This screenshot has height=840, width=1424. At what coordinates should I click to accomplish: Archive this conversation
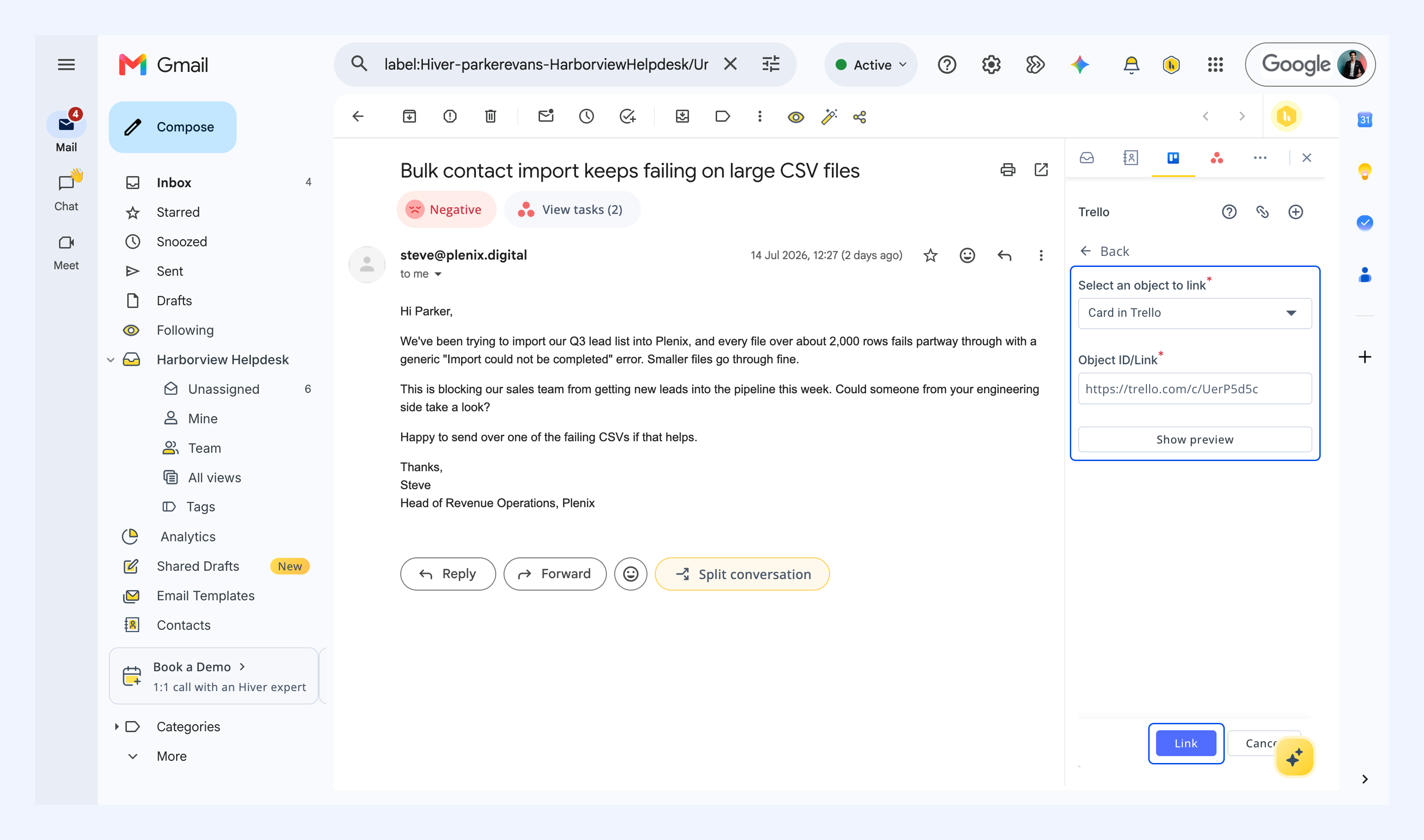(x=409, y=117)
